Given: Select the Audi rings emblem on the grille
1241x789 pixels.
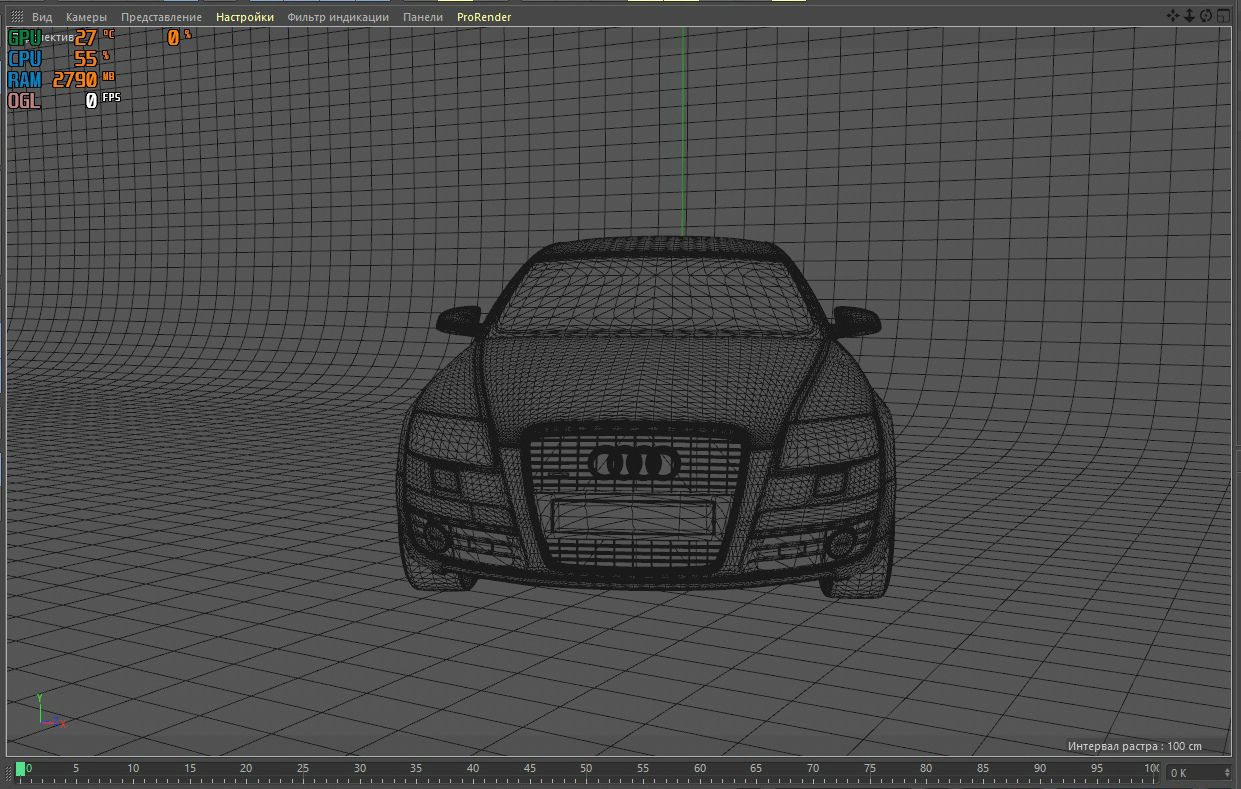Looking at the screenshot, I should tap(634, 462).
